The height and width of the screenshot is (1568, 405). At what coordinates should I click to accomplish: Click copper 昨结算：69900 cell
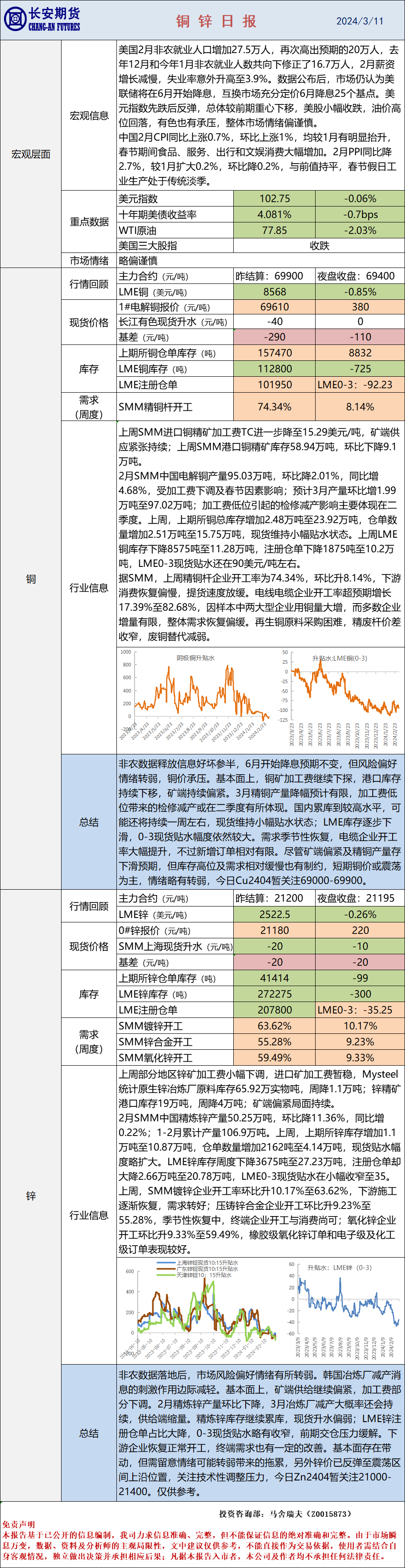[275, 276]
